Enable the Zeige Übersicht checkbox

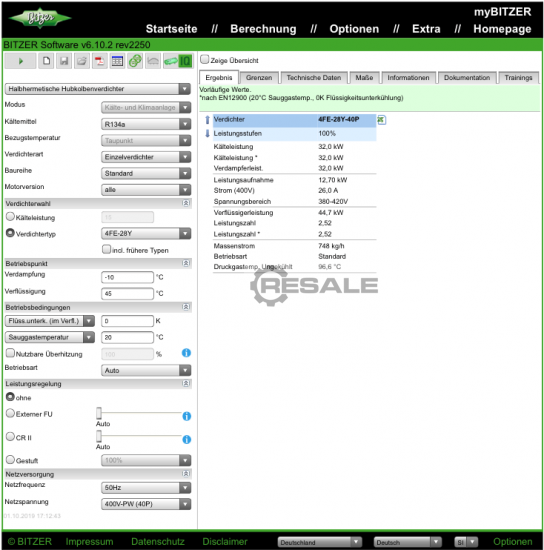click(x=204, y=59)
